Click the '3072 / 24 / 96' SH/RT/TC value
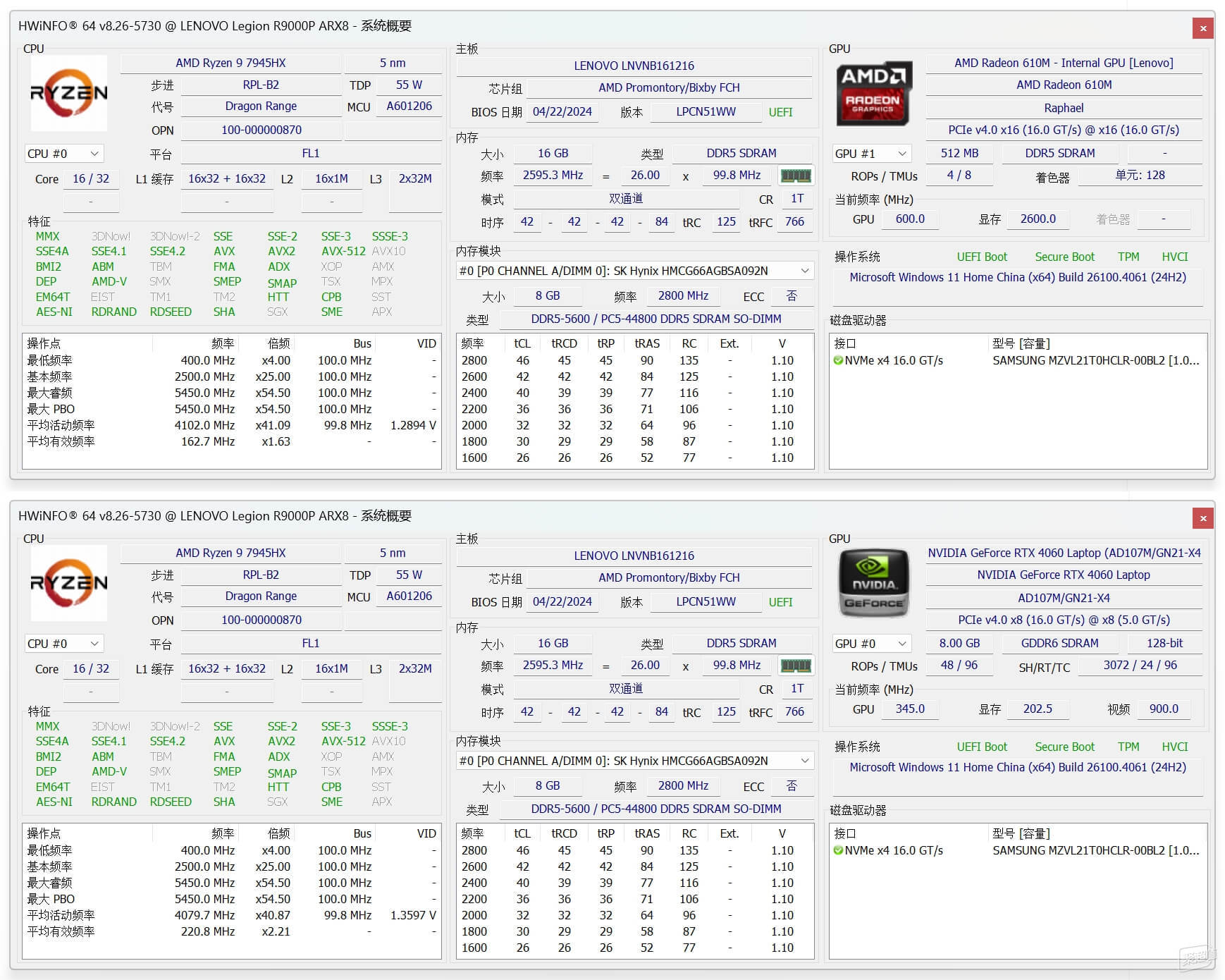1225x980 pixels. click(x=1140, y=665)
